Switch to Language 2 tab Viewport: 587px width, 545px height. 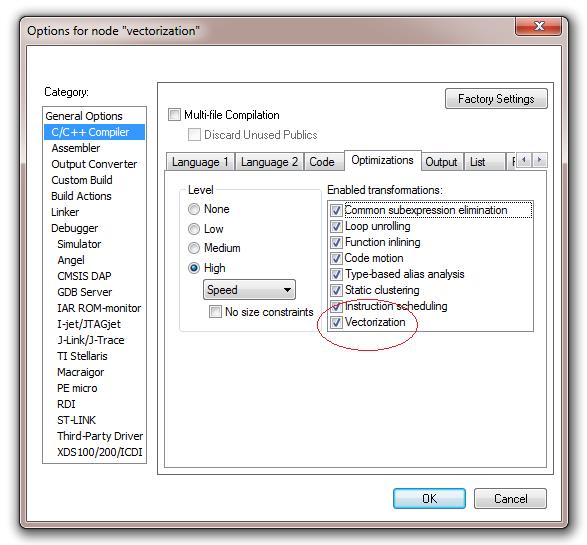point(269,162)
